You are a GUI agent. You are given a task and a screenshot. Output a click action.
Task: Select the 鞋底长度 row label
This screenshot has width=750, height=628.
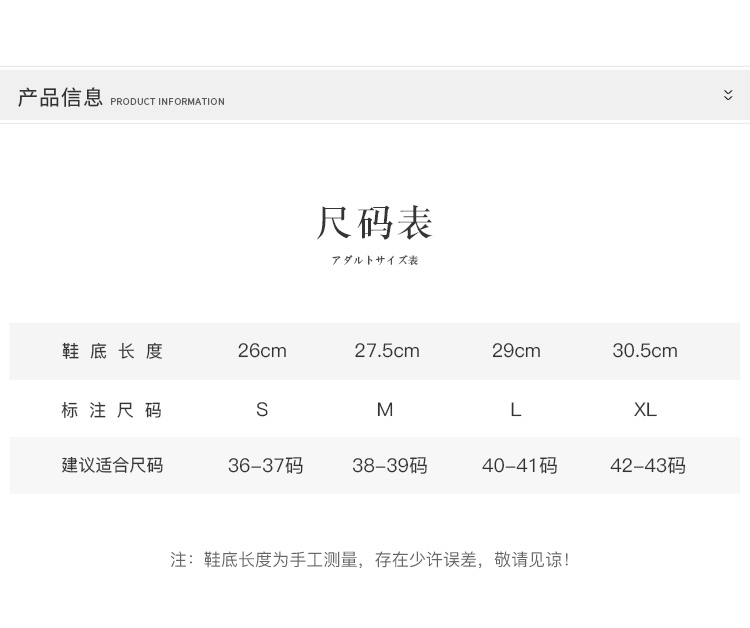tap(112, 351)
